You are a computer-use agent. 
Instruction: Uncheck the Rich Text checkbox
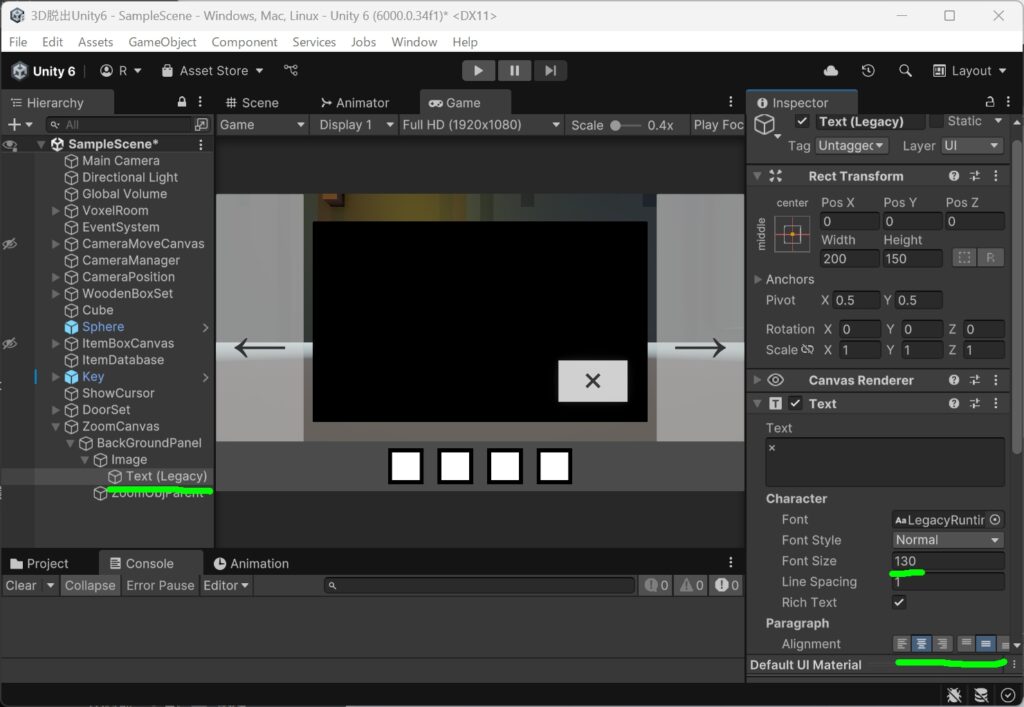[899, 602]
